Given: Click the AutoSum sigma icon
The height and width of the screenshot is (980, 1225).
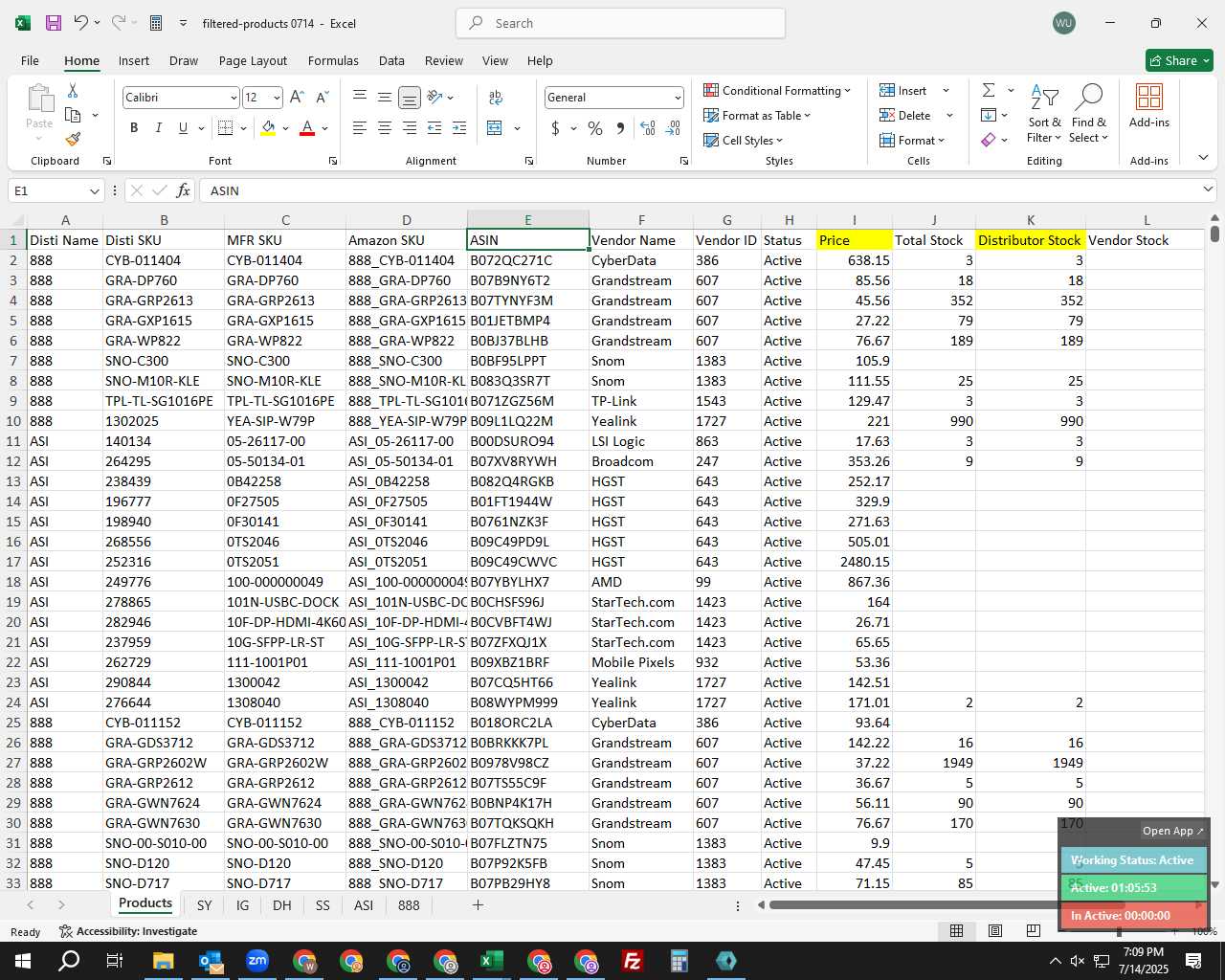Looking at the screenshot, I should (x=989, y=90).
